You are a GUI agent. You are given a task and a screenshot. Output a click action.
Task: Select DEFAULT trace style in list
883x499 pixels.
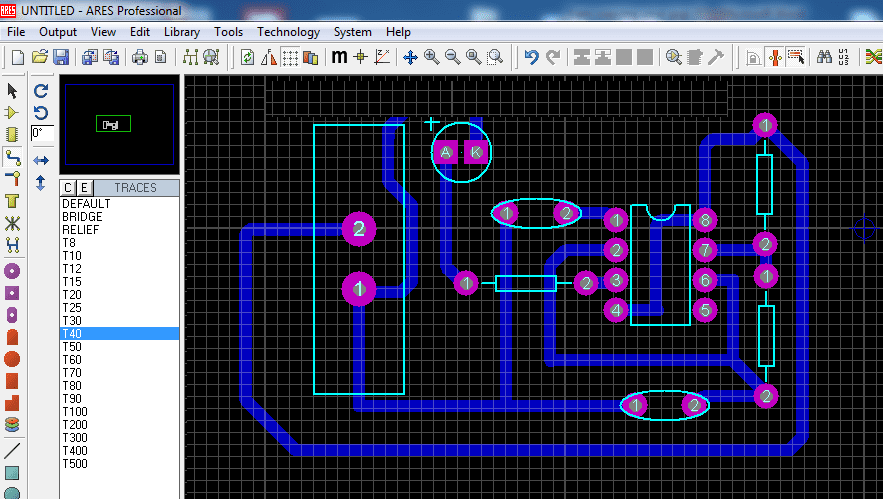86,203
